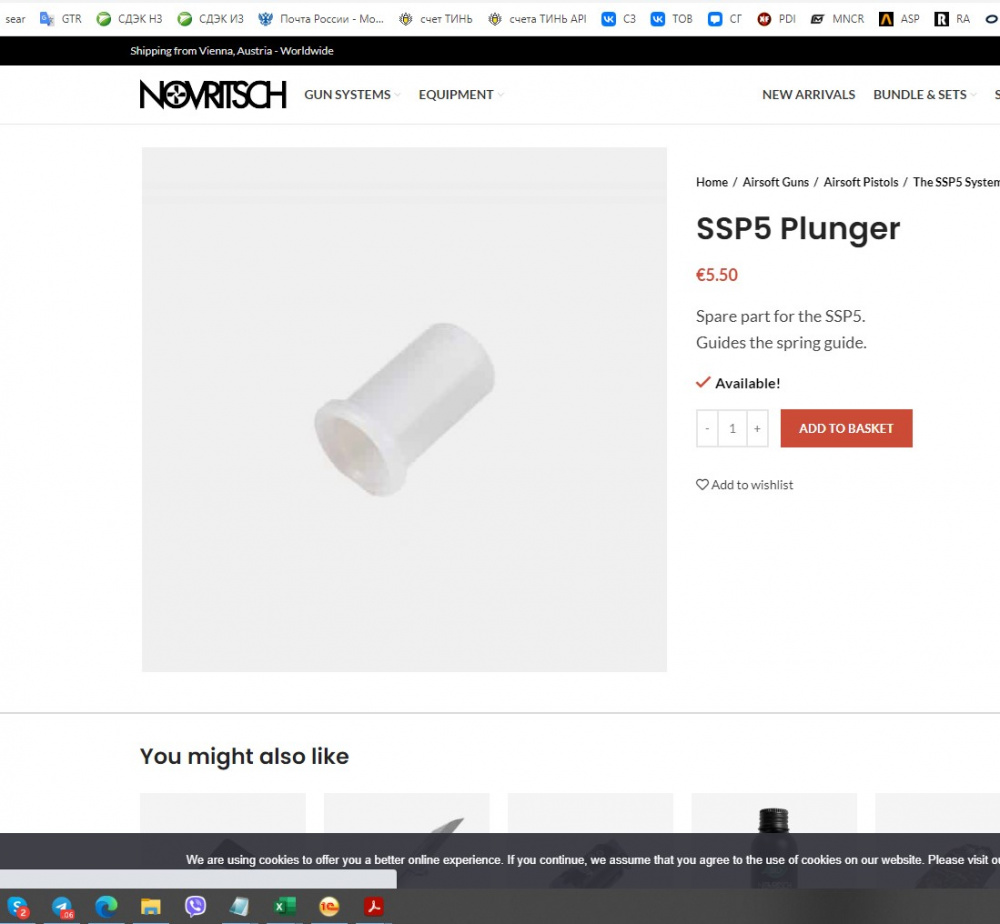Open Skype taskbar icon
The image size is (1000, 924).
(x=17, y=906)
